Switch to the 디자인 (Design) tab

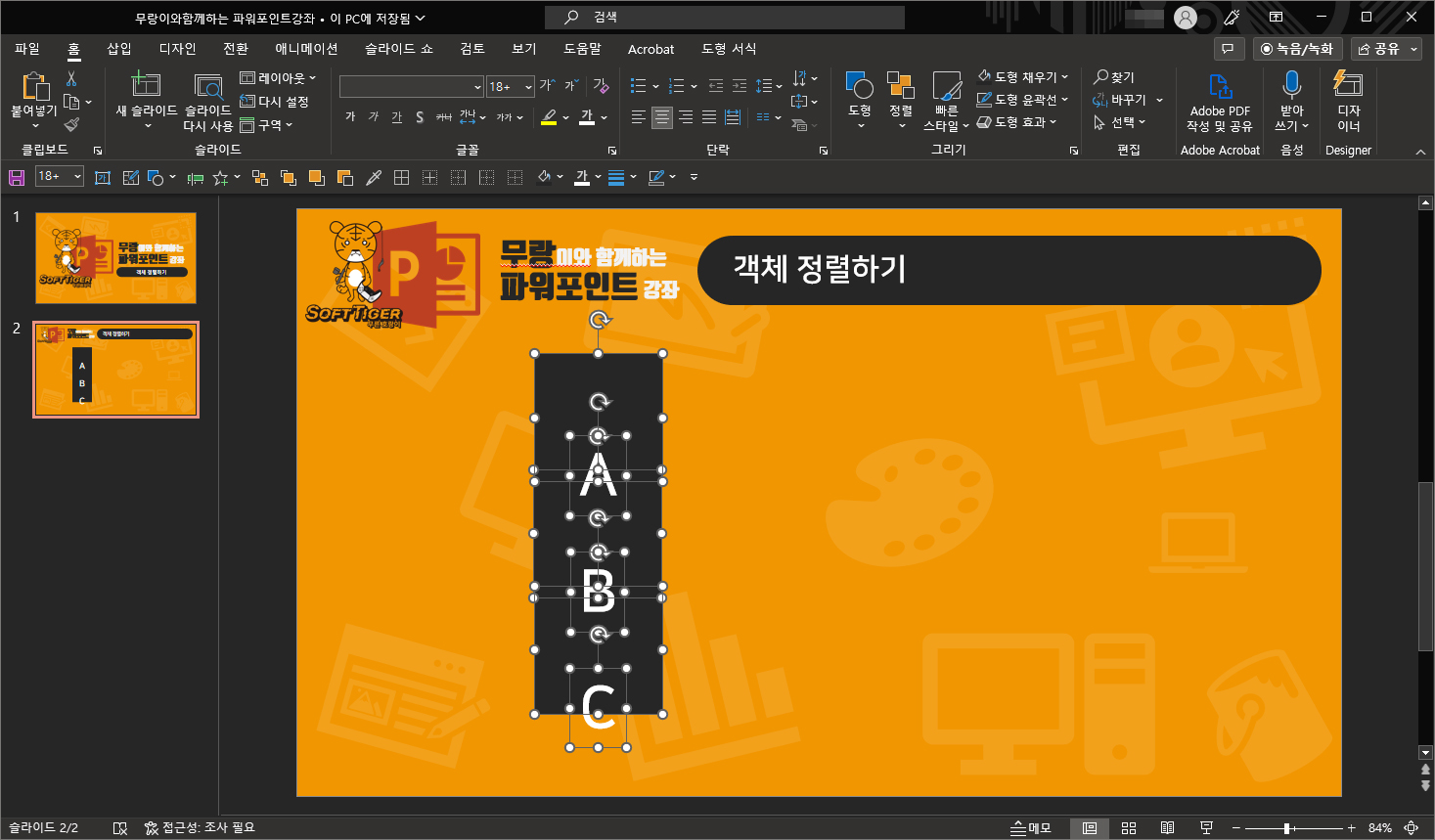(177, 49)
